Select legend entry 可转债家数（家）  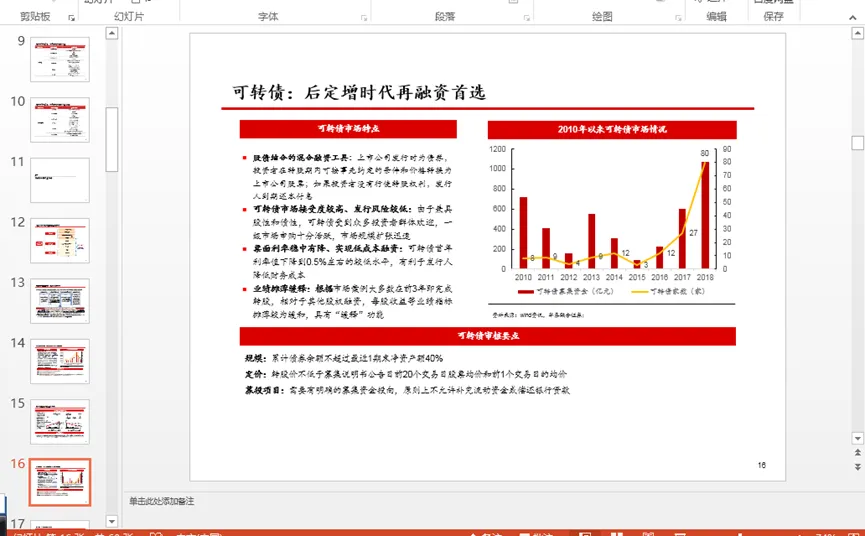point(668,291)
